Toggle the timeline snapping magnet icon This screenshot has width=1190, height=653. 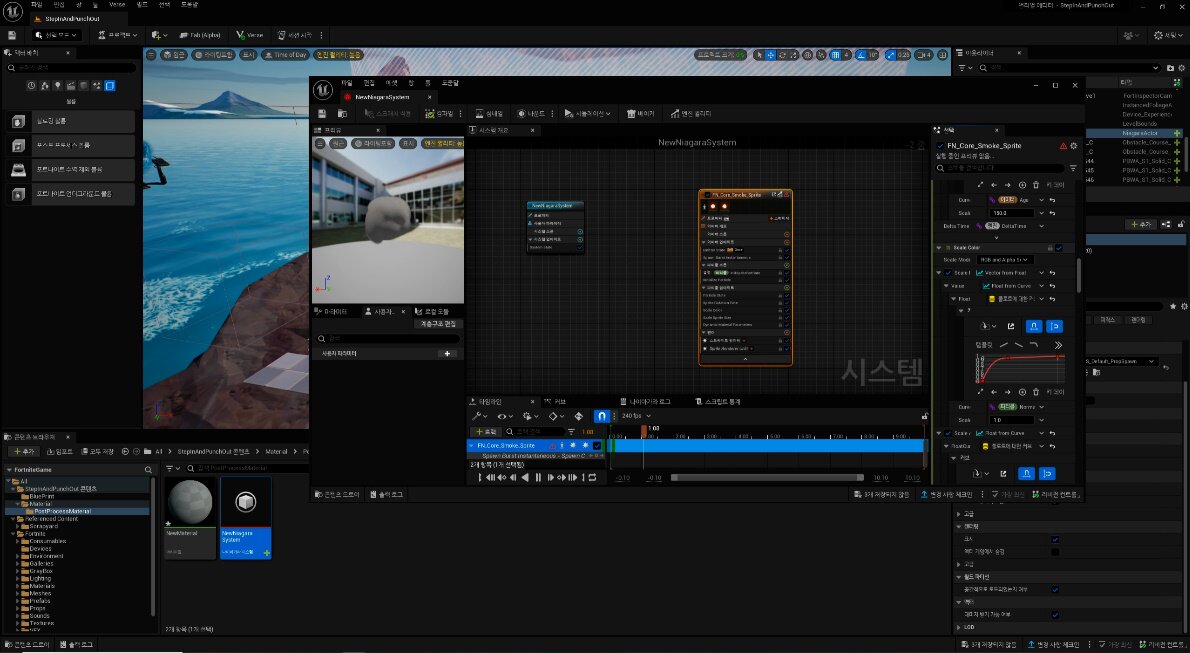602,416
